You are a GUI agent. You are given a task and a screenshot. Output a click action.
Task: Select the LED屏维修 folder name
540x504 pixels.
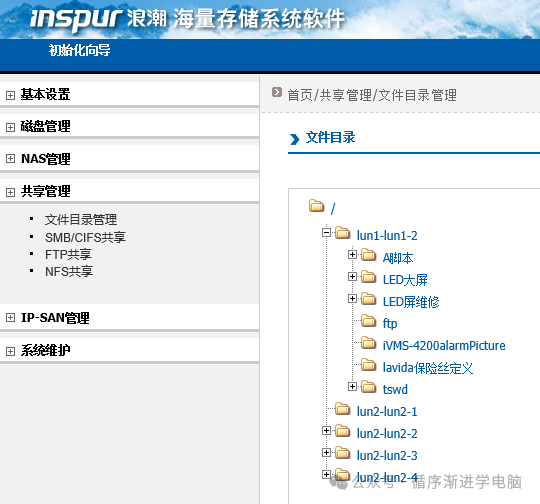(411, 302)
